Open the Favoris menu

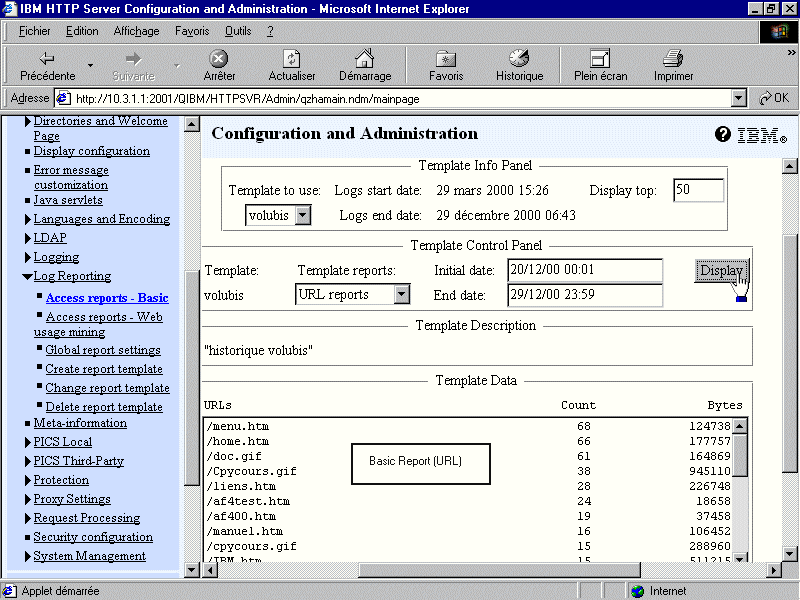[x=192, y=31]
